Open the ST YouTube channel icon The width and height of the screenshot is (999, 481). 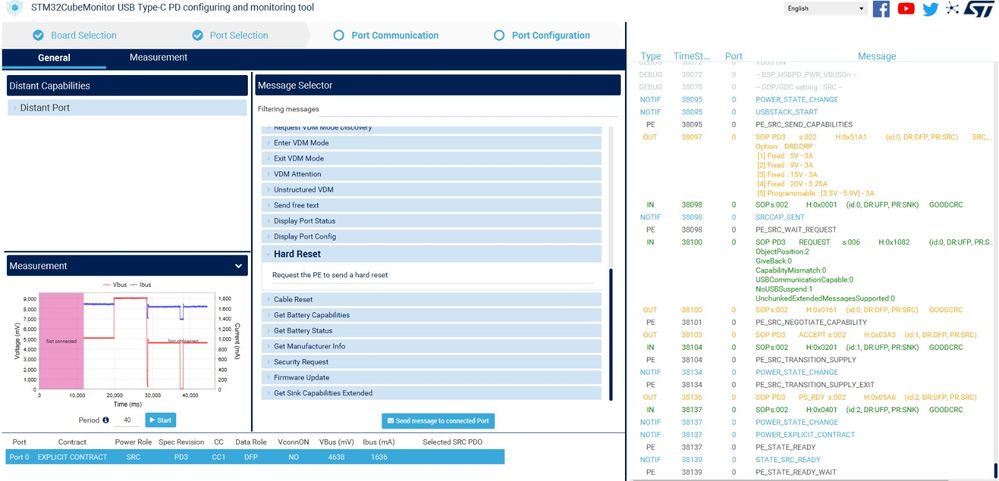point(906,9)
